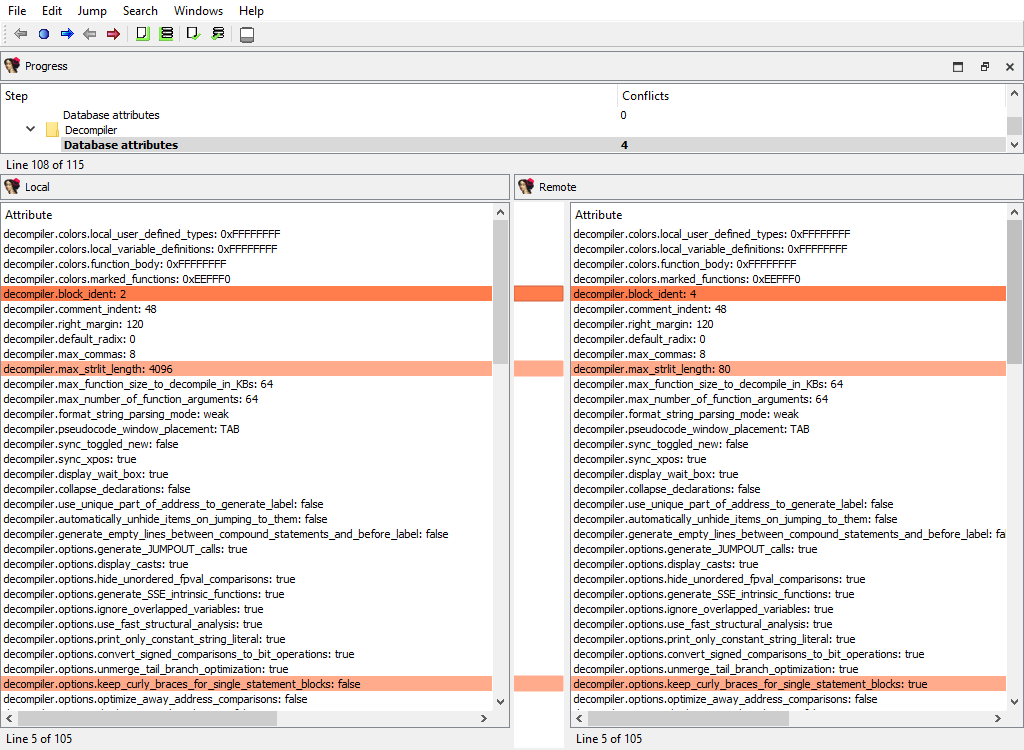Screen dimensions: 1024x750
Task: Click the green page toolbar icon
Action: coord(143,34)
